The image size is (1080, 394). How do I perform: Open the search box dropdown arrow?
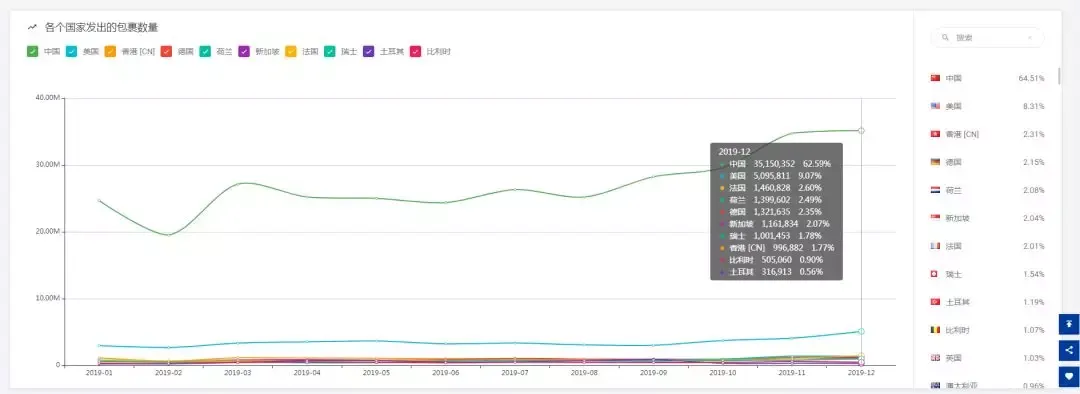point(1030,37)
